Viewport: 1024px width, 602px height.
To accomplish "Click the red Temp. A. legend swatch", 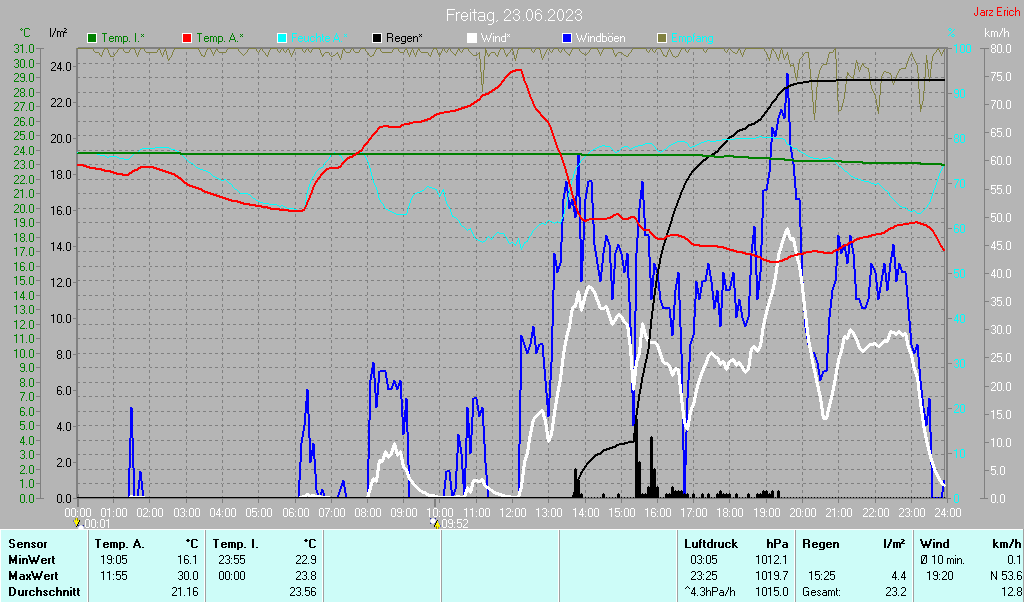I will (187, 38).
